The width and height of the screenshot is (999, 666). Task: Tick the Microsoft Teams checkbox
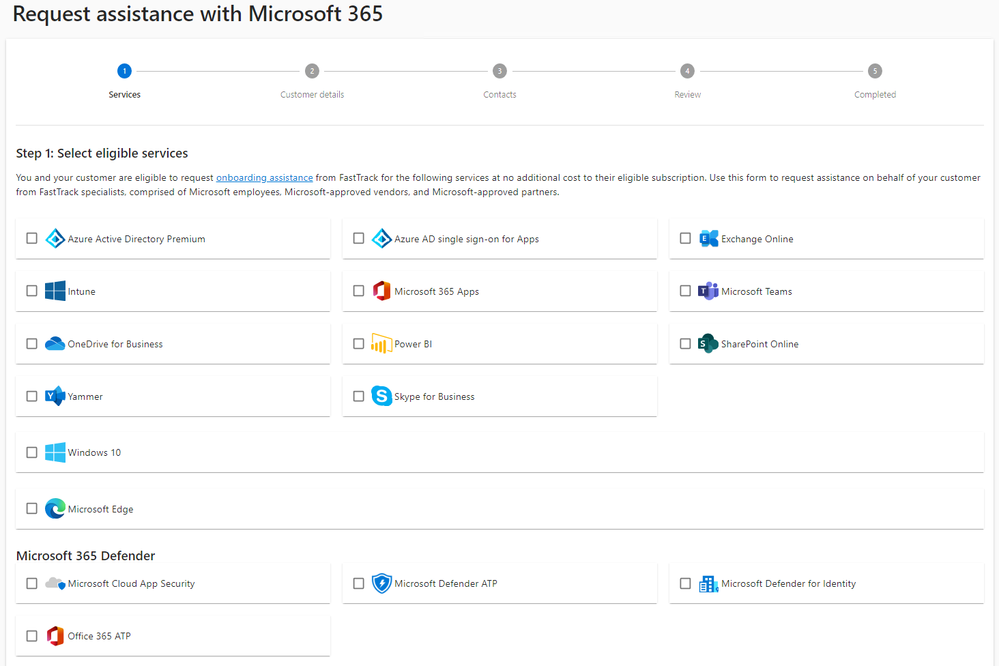686,291
